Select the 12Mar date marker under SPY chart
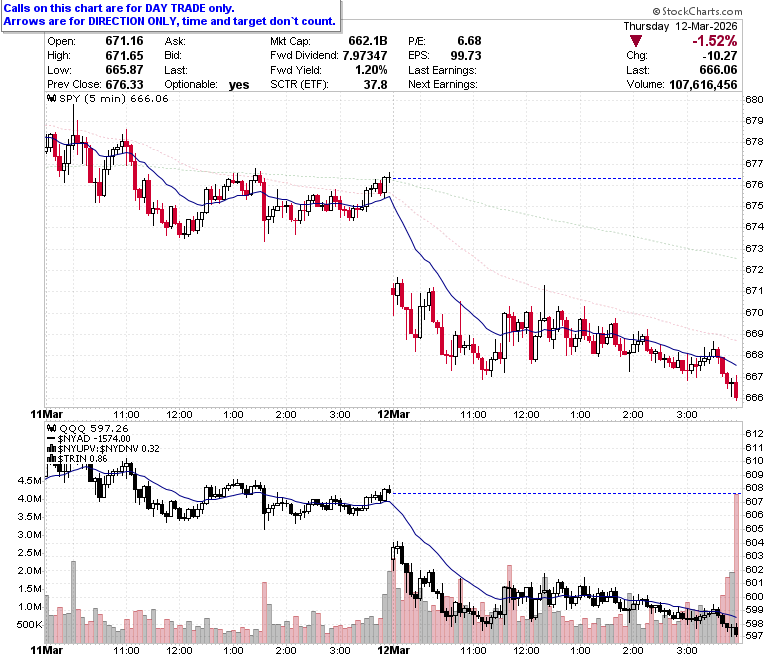 [x=393, y=414]
